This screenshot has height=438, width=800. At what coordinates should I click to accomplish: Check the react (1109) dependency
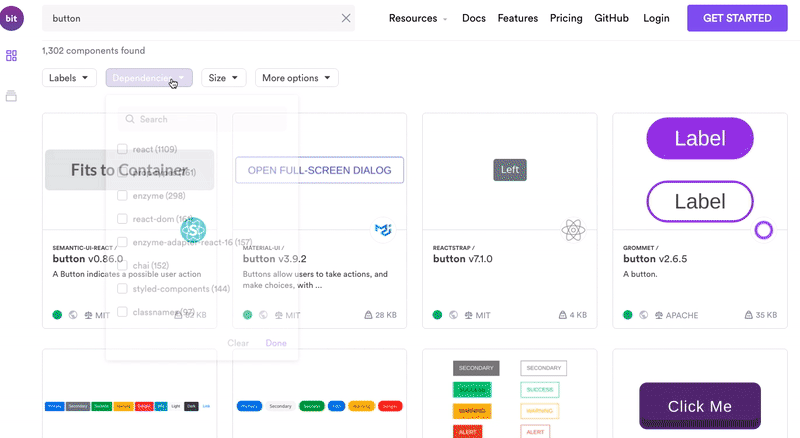pos(122,149)
